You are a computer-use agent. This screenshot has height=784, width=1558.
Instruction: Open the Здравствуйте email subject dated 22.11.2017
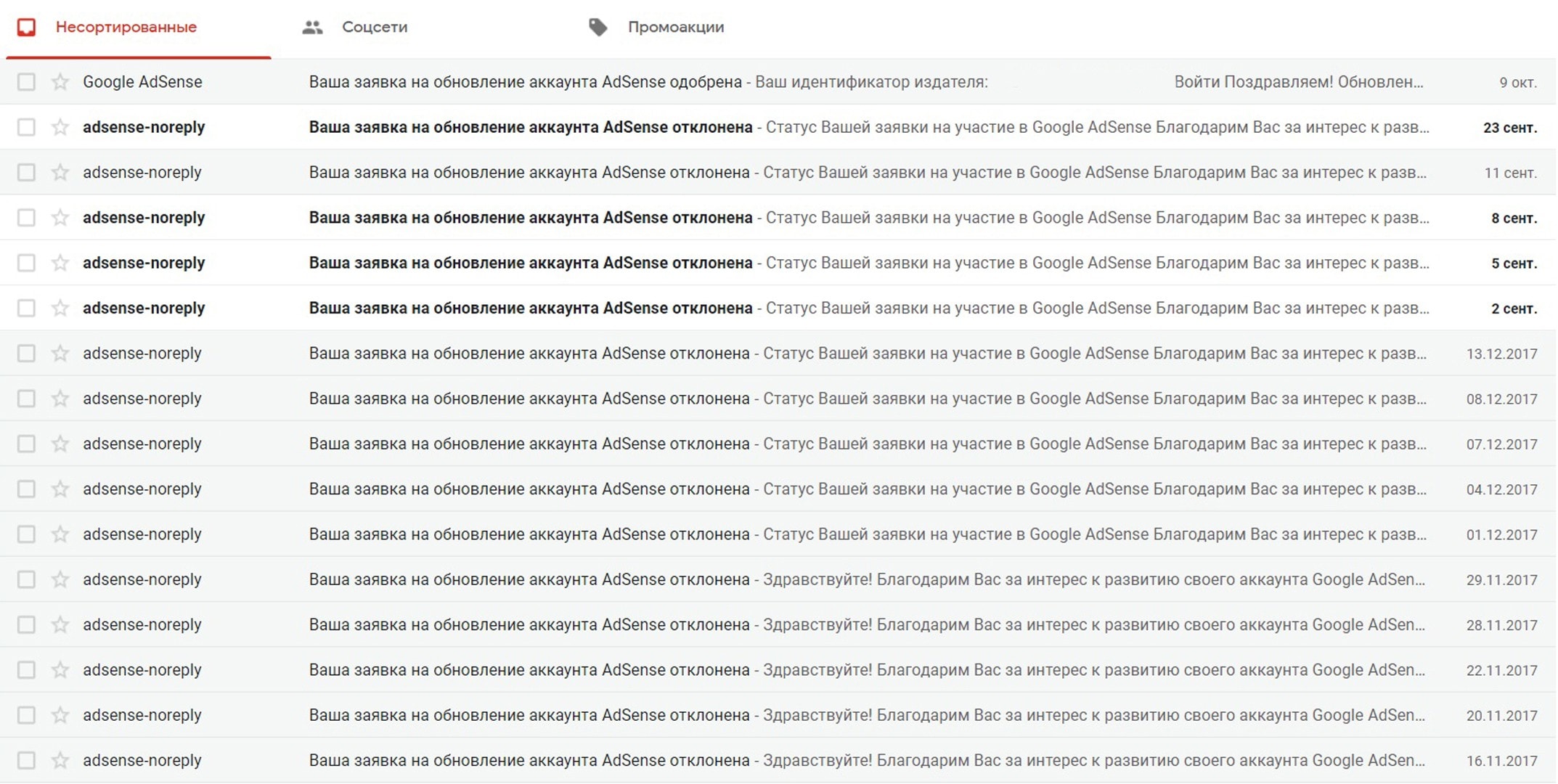click(x=529, y=670)
